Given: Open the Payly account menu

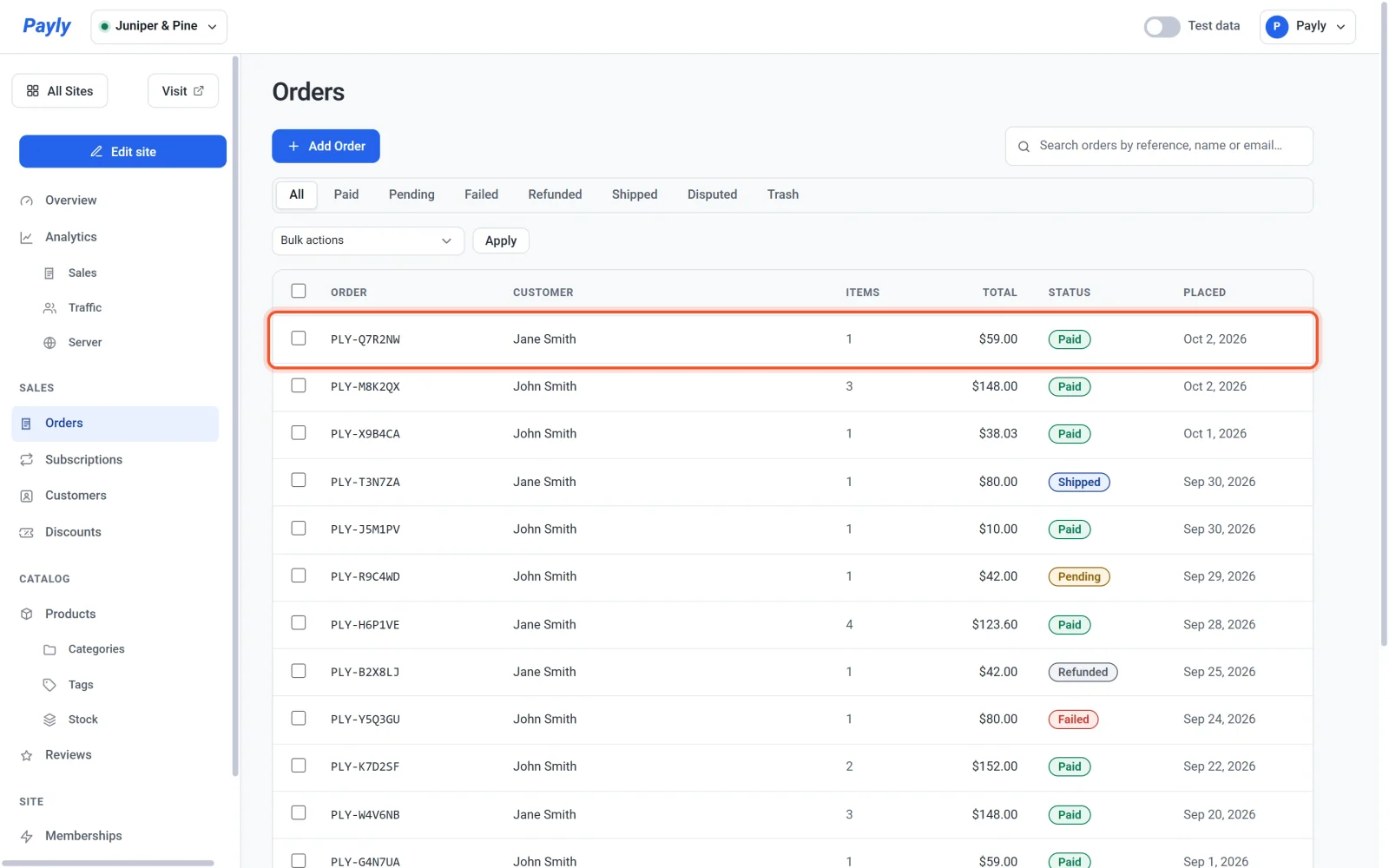Looking at the screenshot, I should (x=1307, y=27).
